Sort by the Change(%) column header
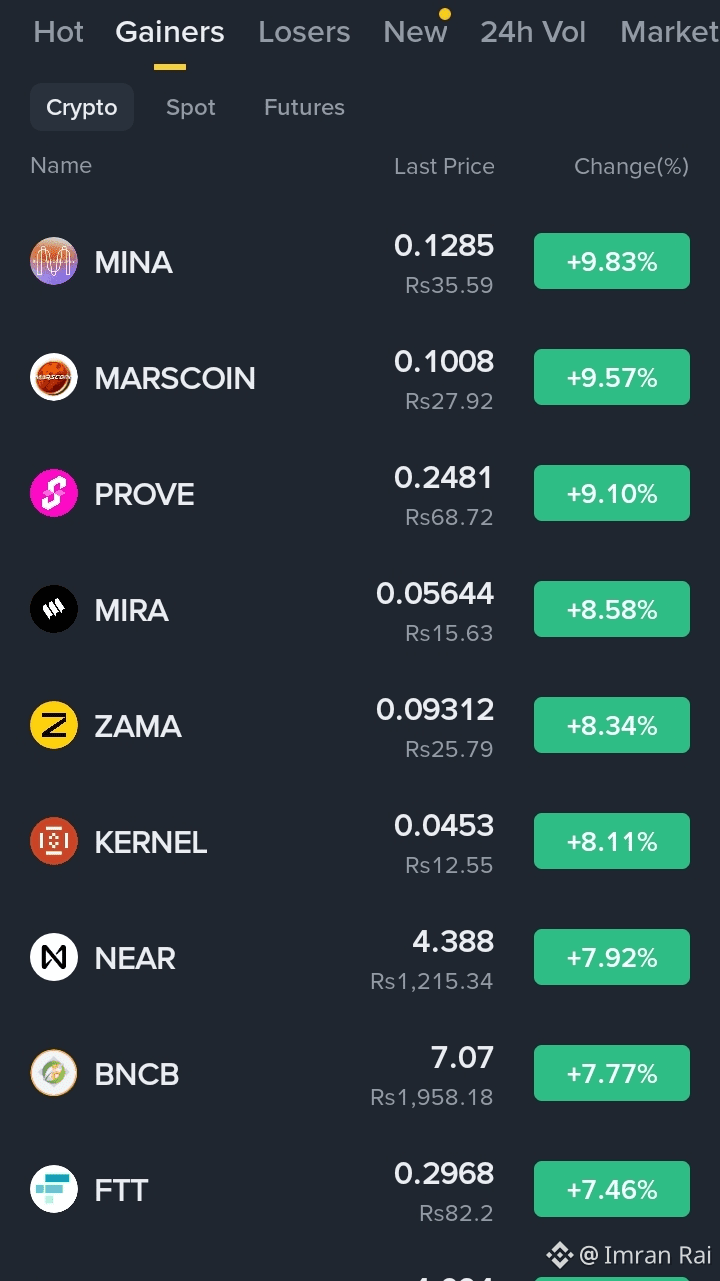Image resolution: width=720 pixels, height=1281 pixels. (x=631, y=166)
